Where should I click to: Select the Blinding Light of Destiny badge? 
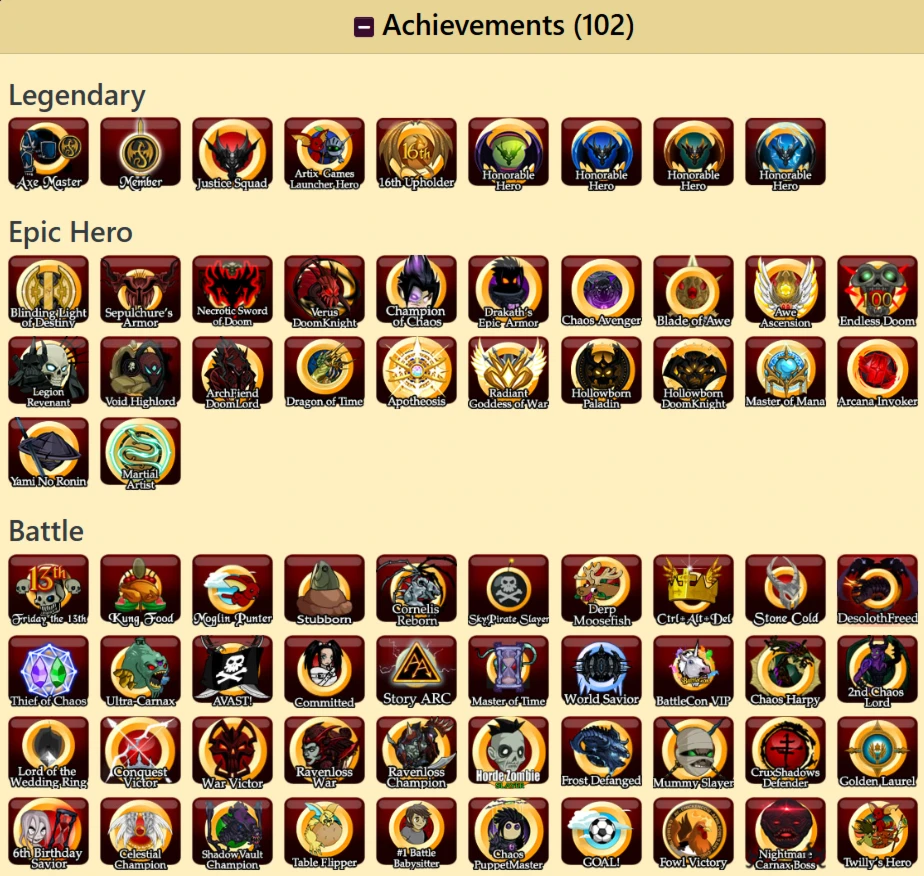pyautogui.click(x=48, y=292)
